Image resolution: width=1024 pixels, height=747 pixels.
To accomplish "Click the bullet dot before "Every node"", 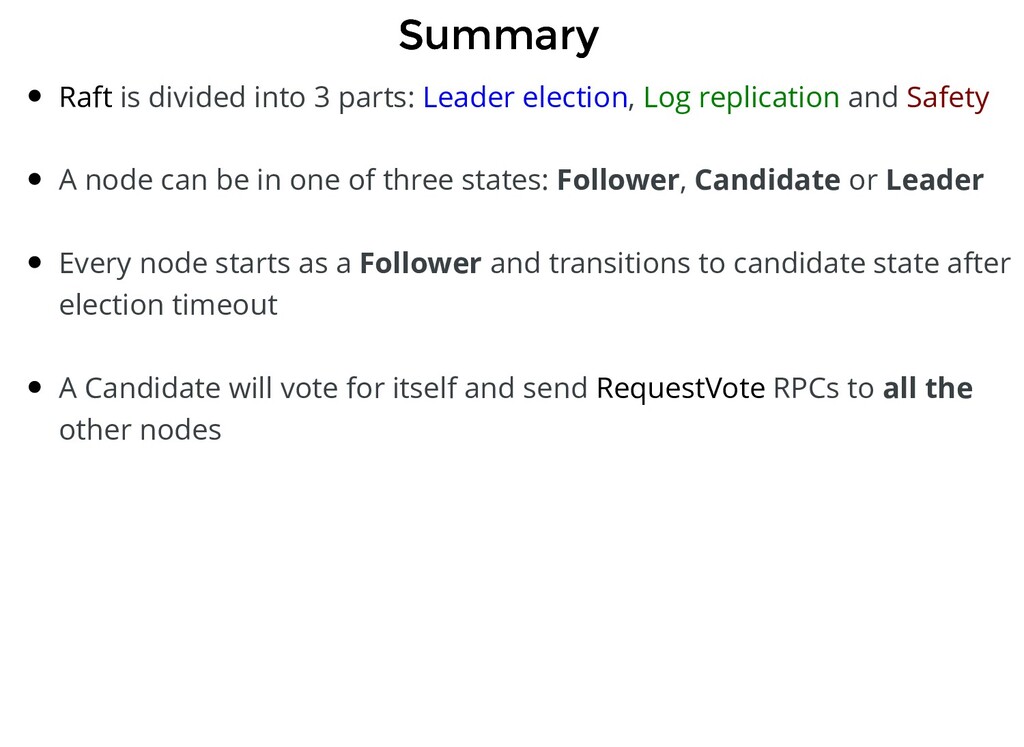I will pos(36,264).
